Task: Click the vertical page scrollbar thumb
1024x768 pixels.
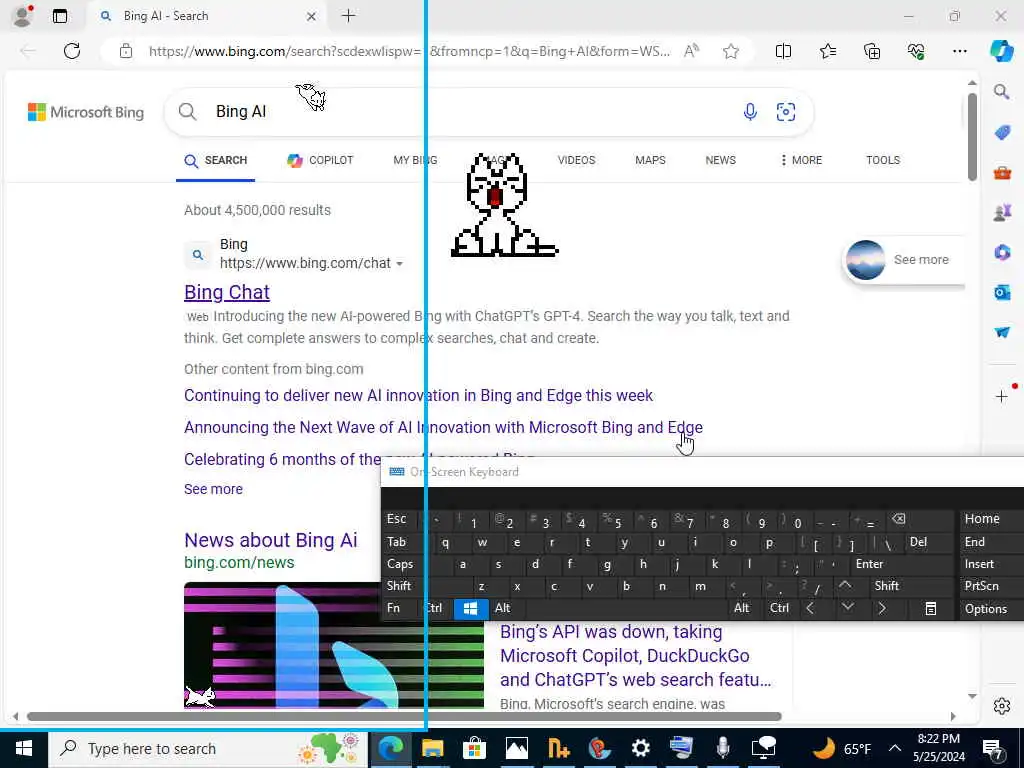Action: [972, 137]
